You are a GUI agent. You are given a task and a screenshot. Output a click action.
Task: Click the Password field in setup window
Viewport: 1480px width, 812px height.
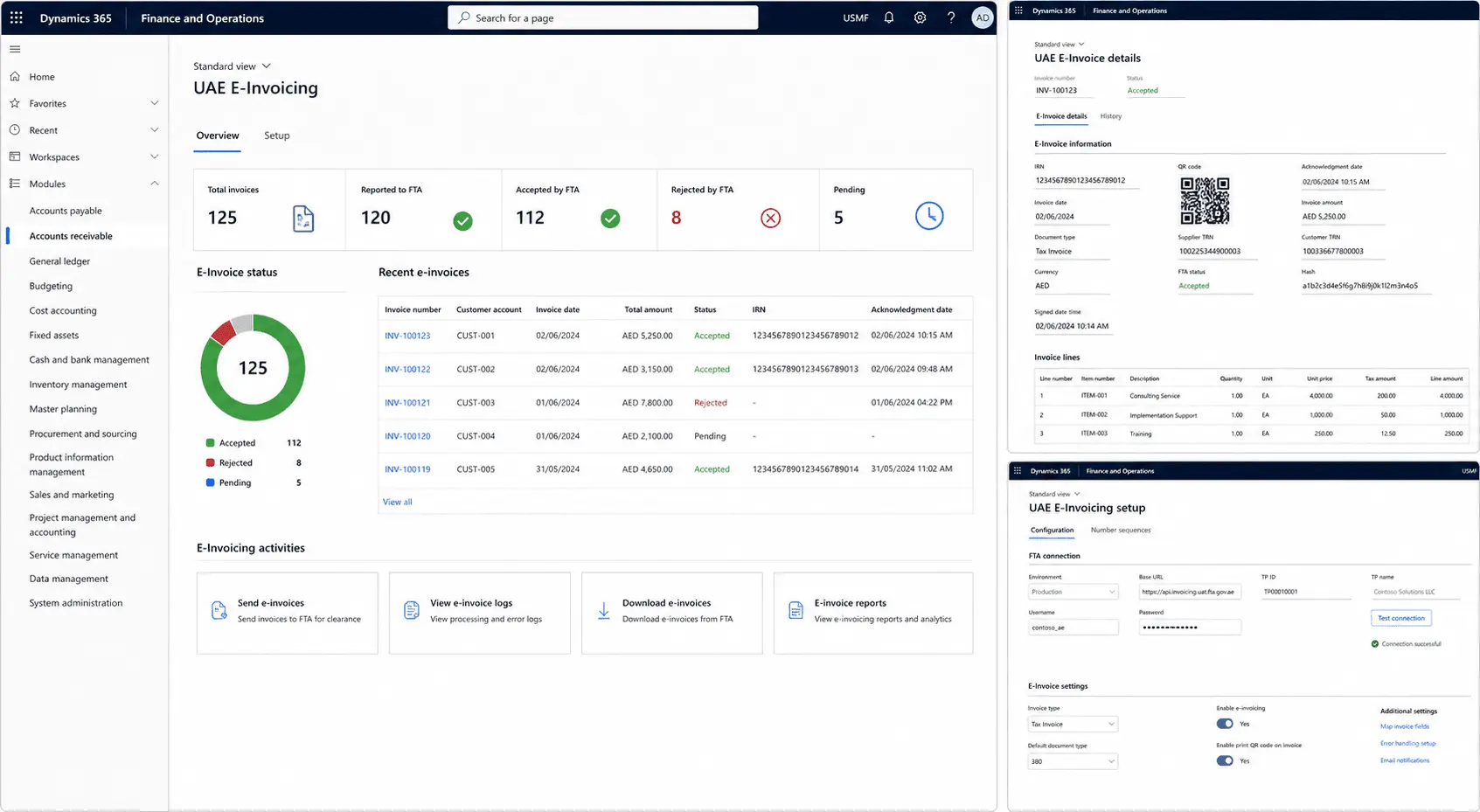pos(1189,628)
